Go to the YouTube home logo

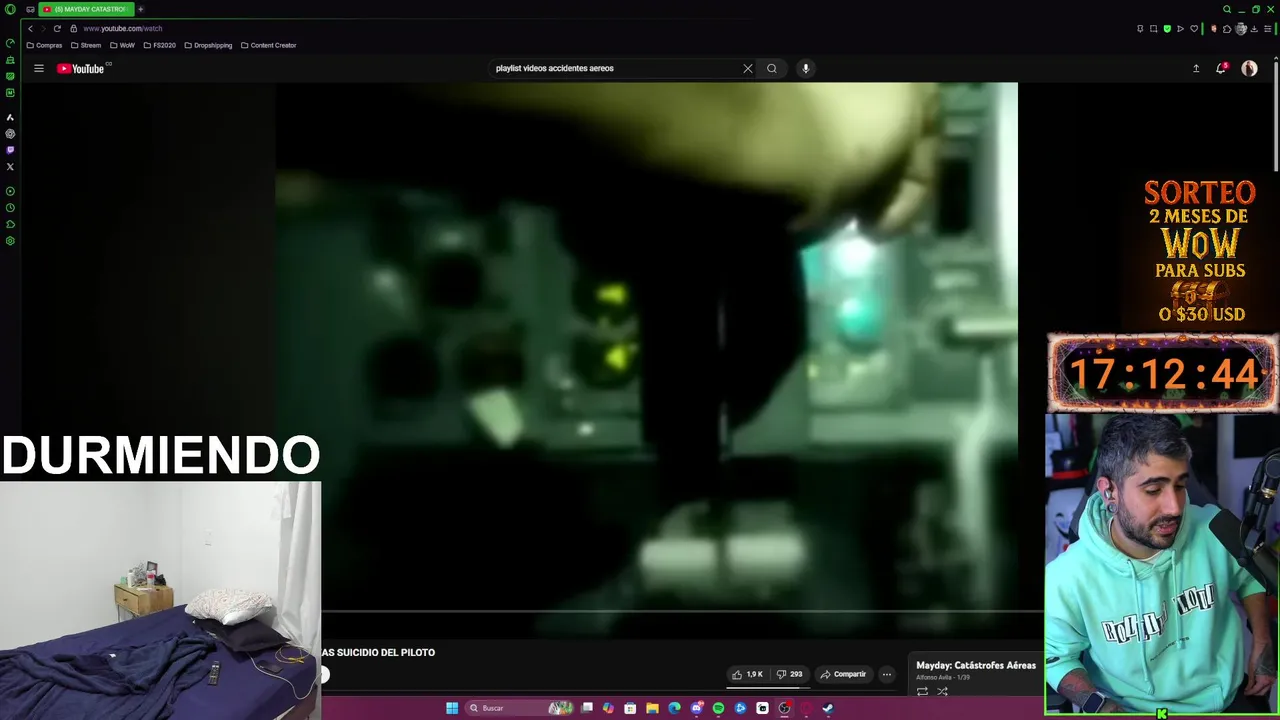pos(81,68)
